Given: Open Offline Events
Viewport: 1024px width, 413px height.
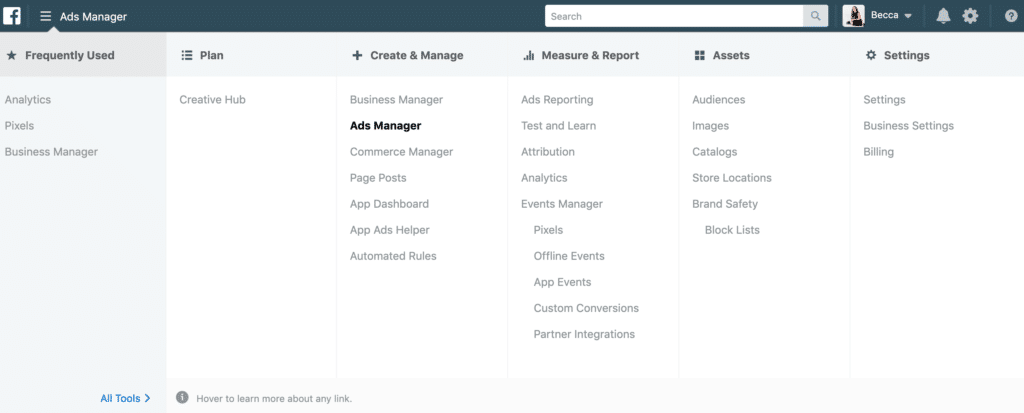Looking at the screenshot, I should 569,256.
